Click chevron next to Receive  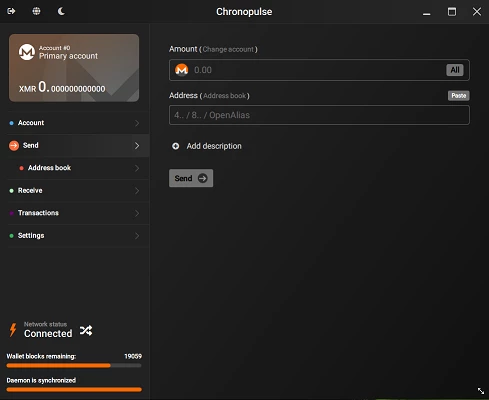(137, 191)
